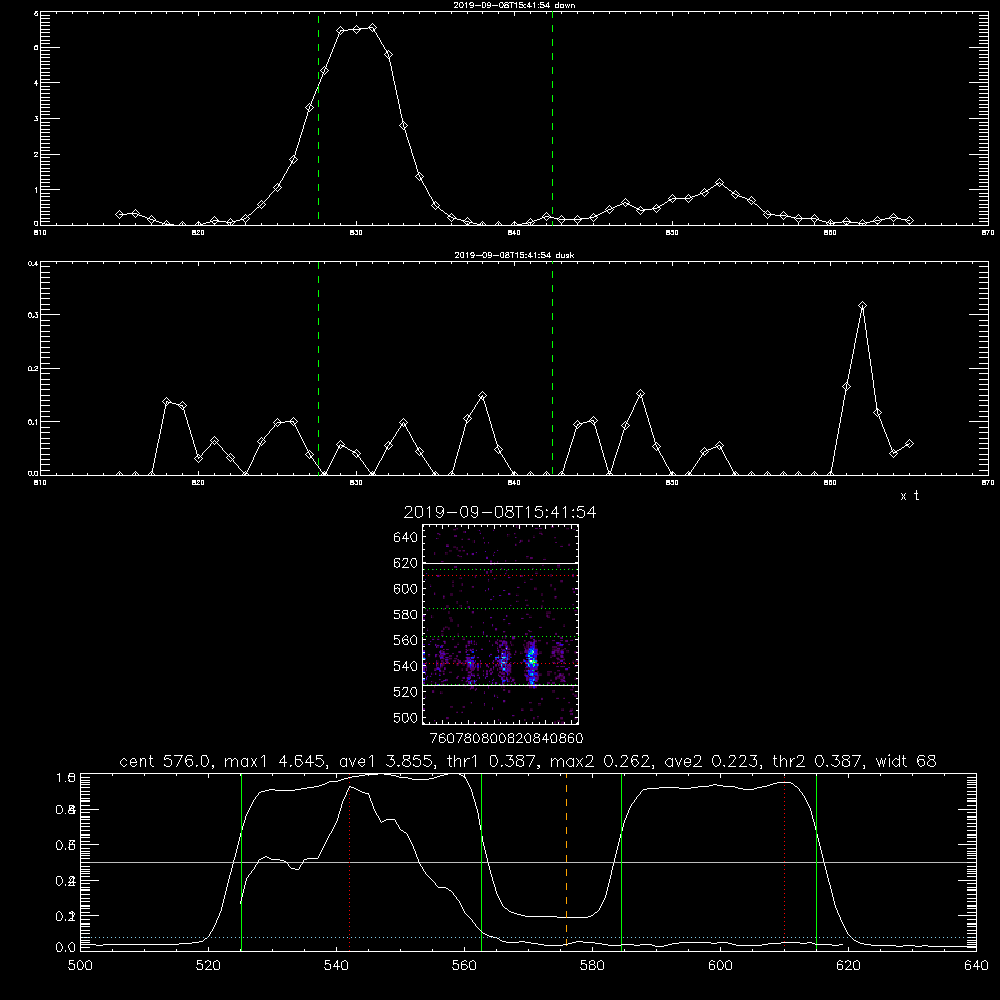Click the bottom plot x-axis label '580'
This screenshot has width=1000, height=1000.
[x=592, y=966]
